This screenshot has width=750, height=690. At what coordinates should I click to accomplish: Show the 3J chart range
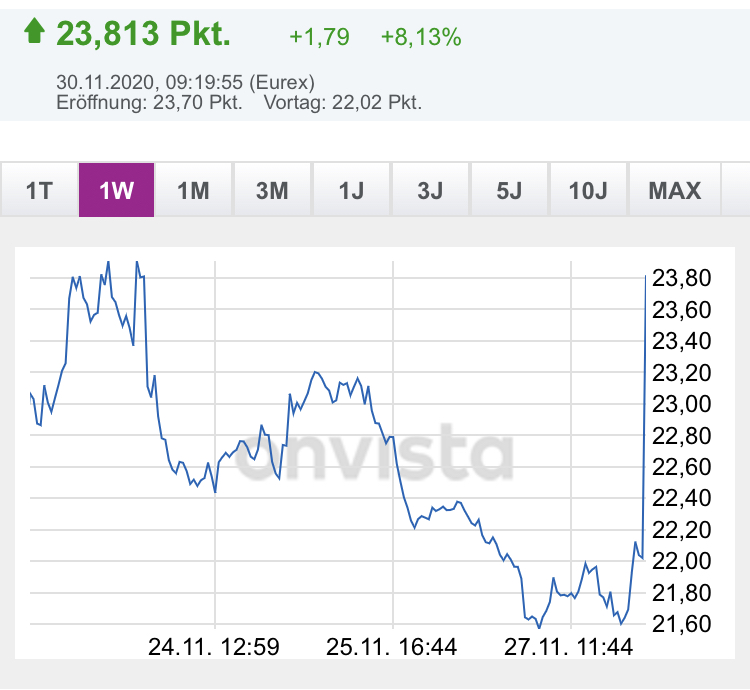[x=430, y=190]
